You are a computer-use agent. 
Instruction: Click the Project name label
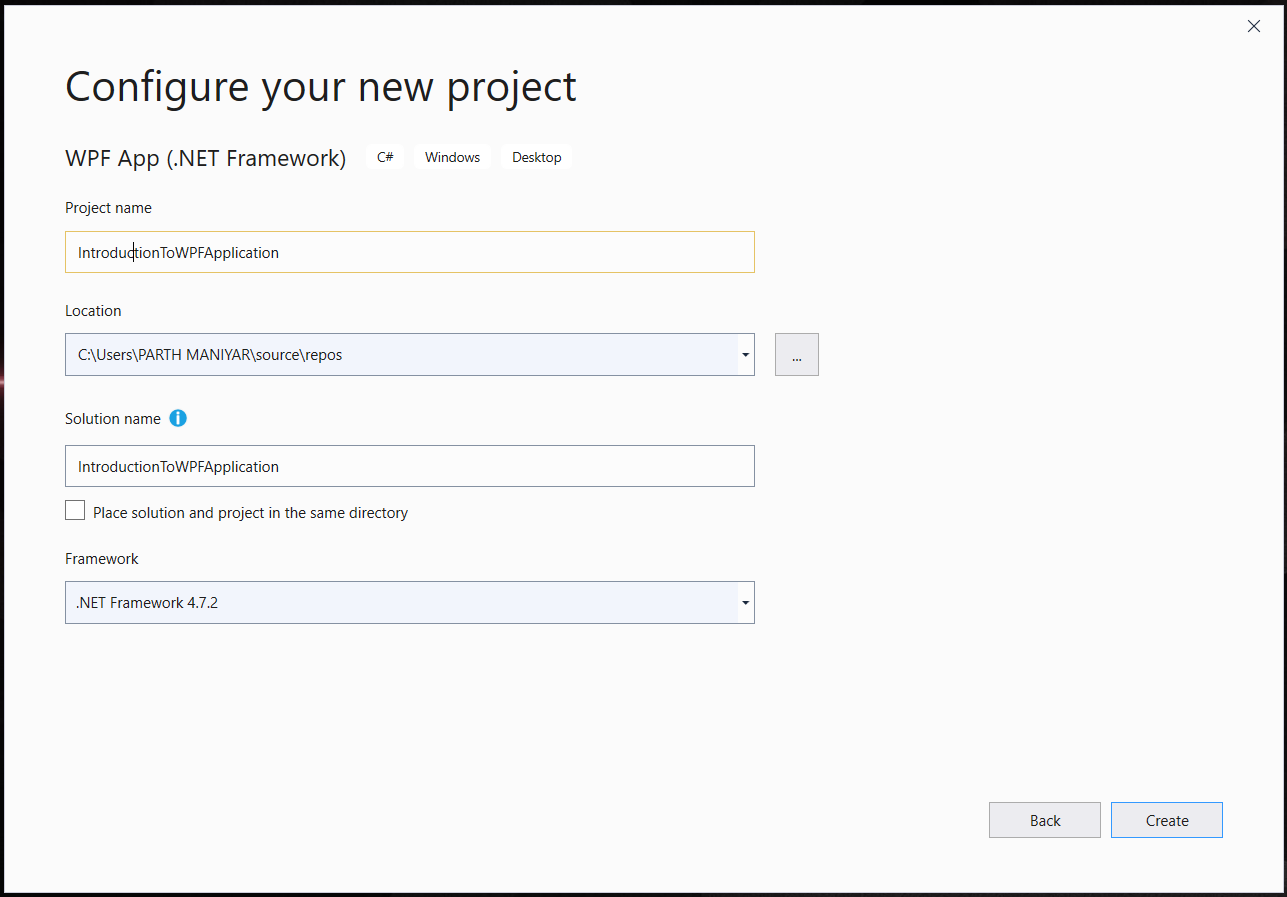(x=108, y=208)
